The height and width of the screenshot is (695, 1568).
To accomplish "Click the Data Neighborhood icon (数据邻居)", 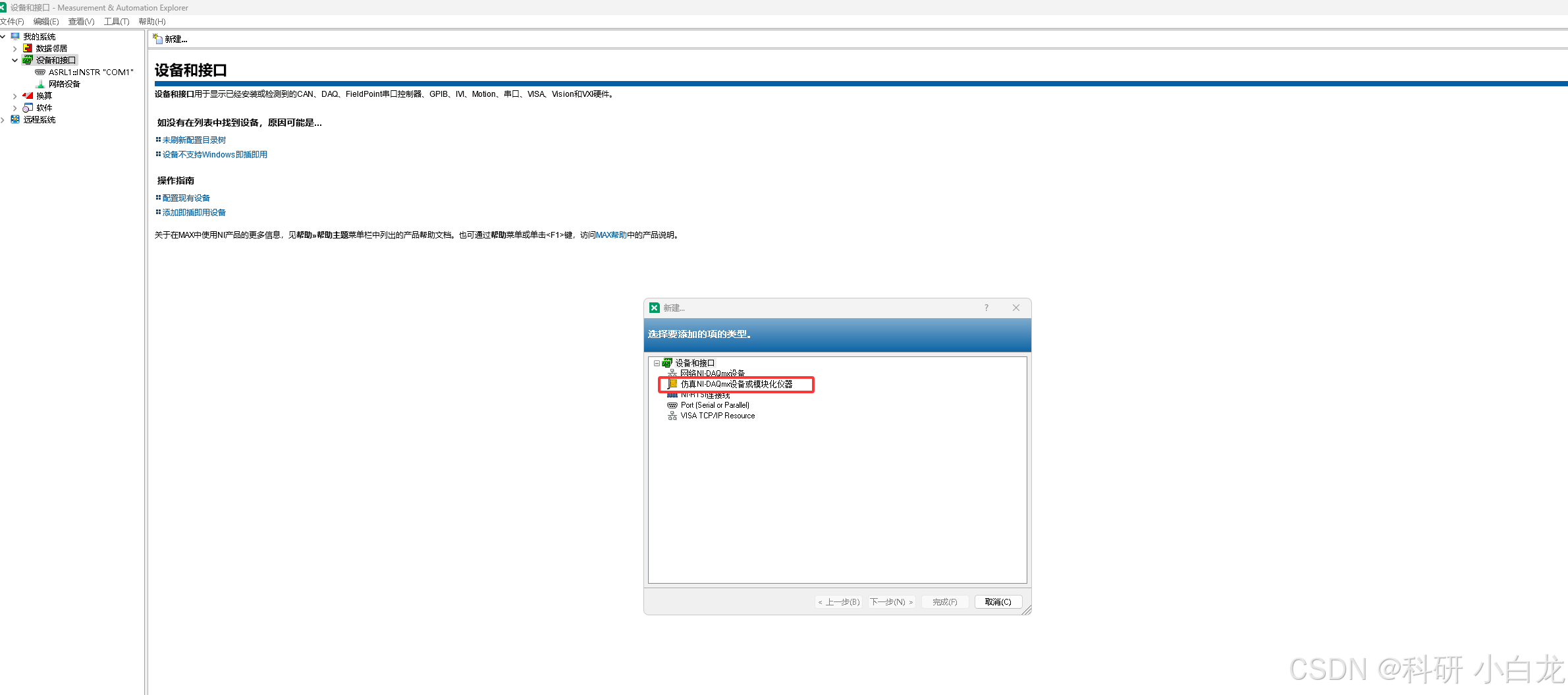I will coord(28,48).
